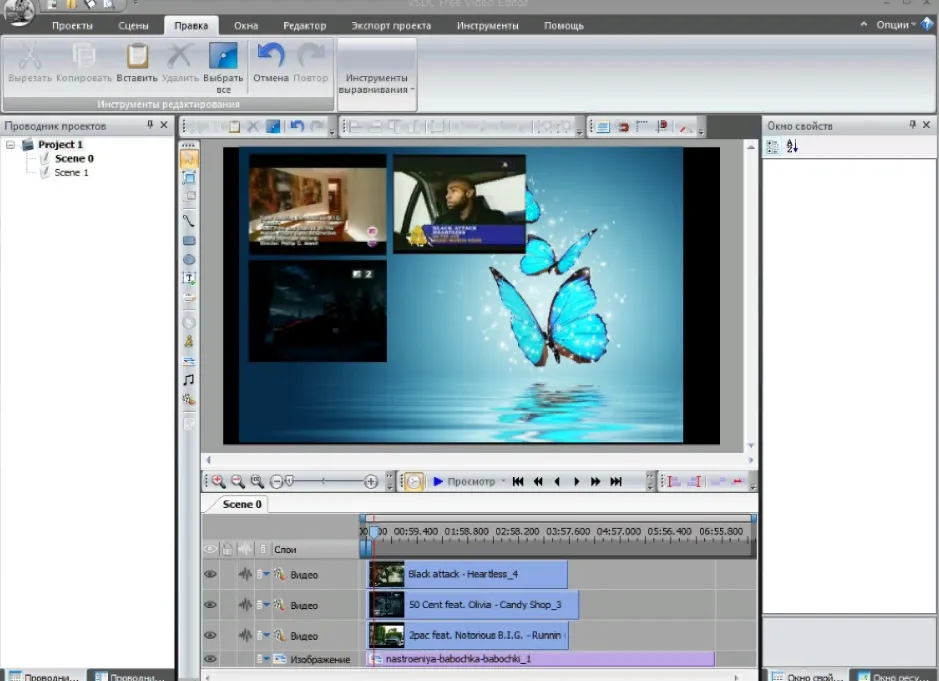
Task: Hide the Black attack video layer
Action: [210, 574]
